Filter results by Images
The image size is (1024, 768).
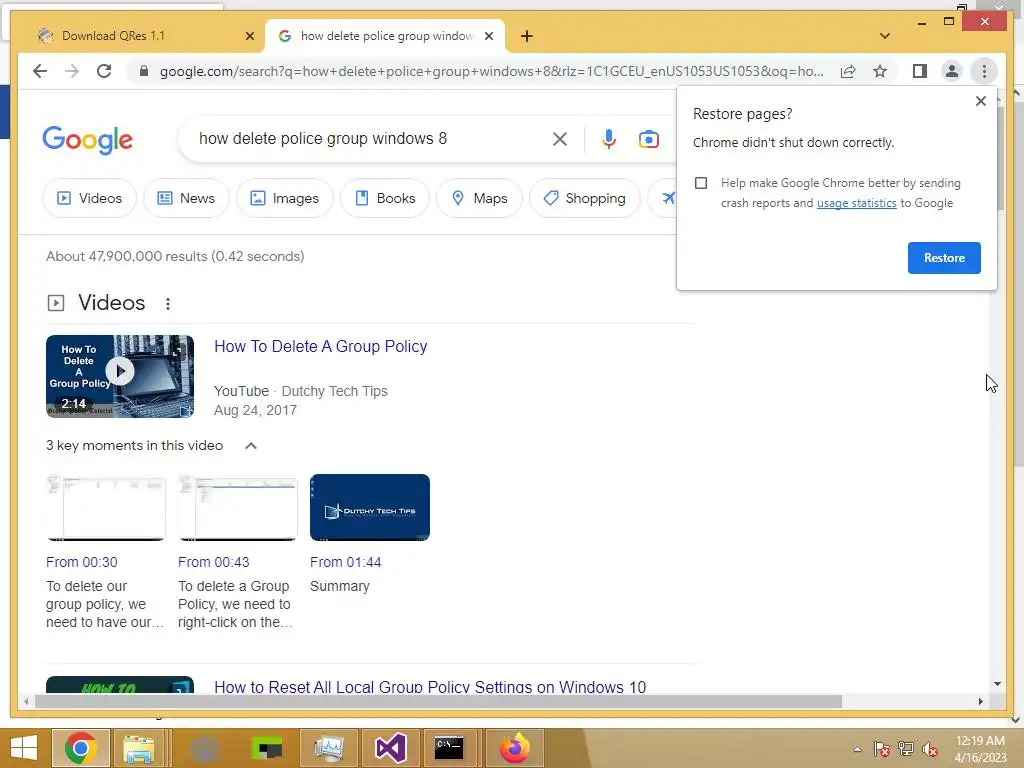[x=285, y=198]
